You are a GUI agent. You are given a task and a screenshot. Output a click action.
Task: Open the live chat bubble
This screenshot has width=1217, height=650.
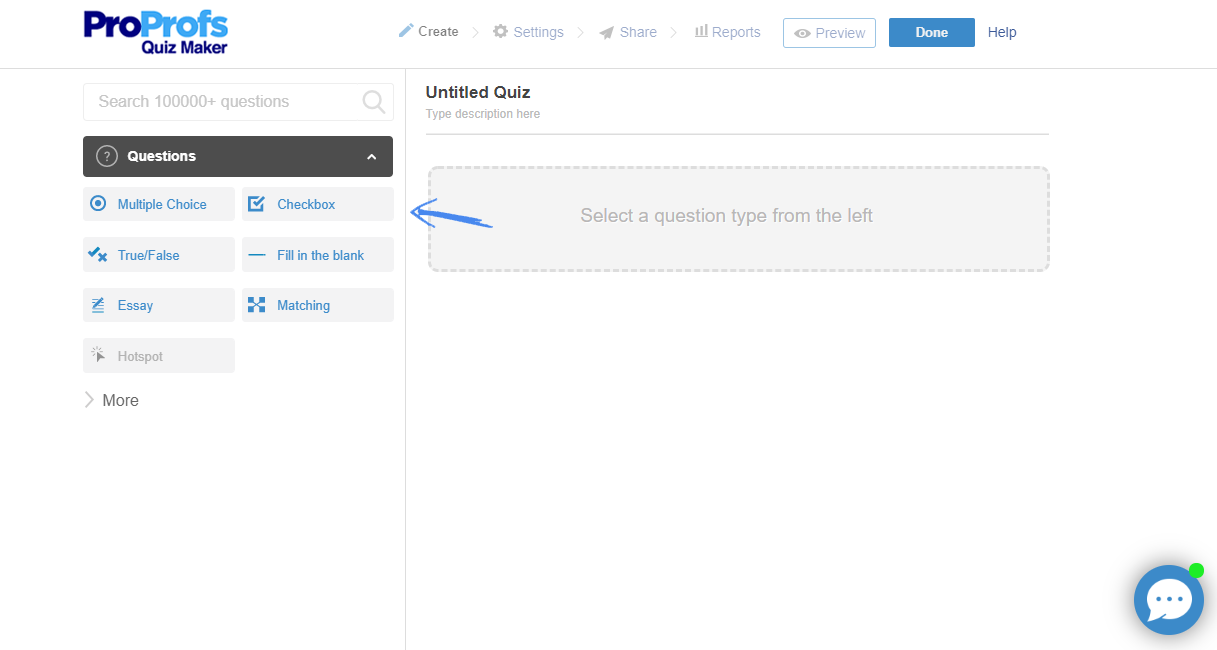coord(1168,600)
